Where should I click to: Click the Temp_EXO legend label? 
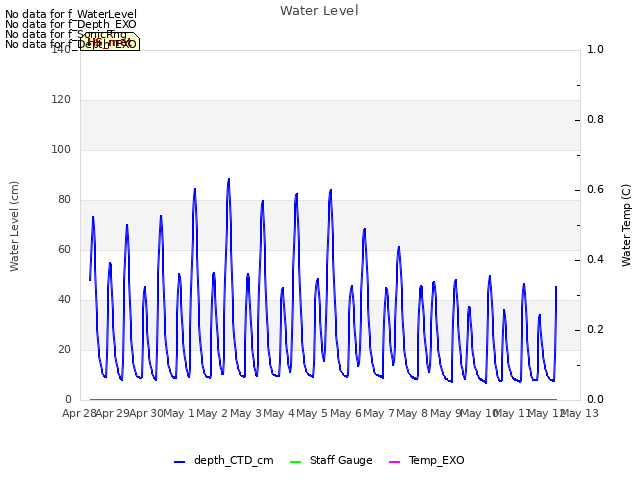click(436, 460)
